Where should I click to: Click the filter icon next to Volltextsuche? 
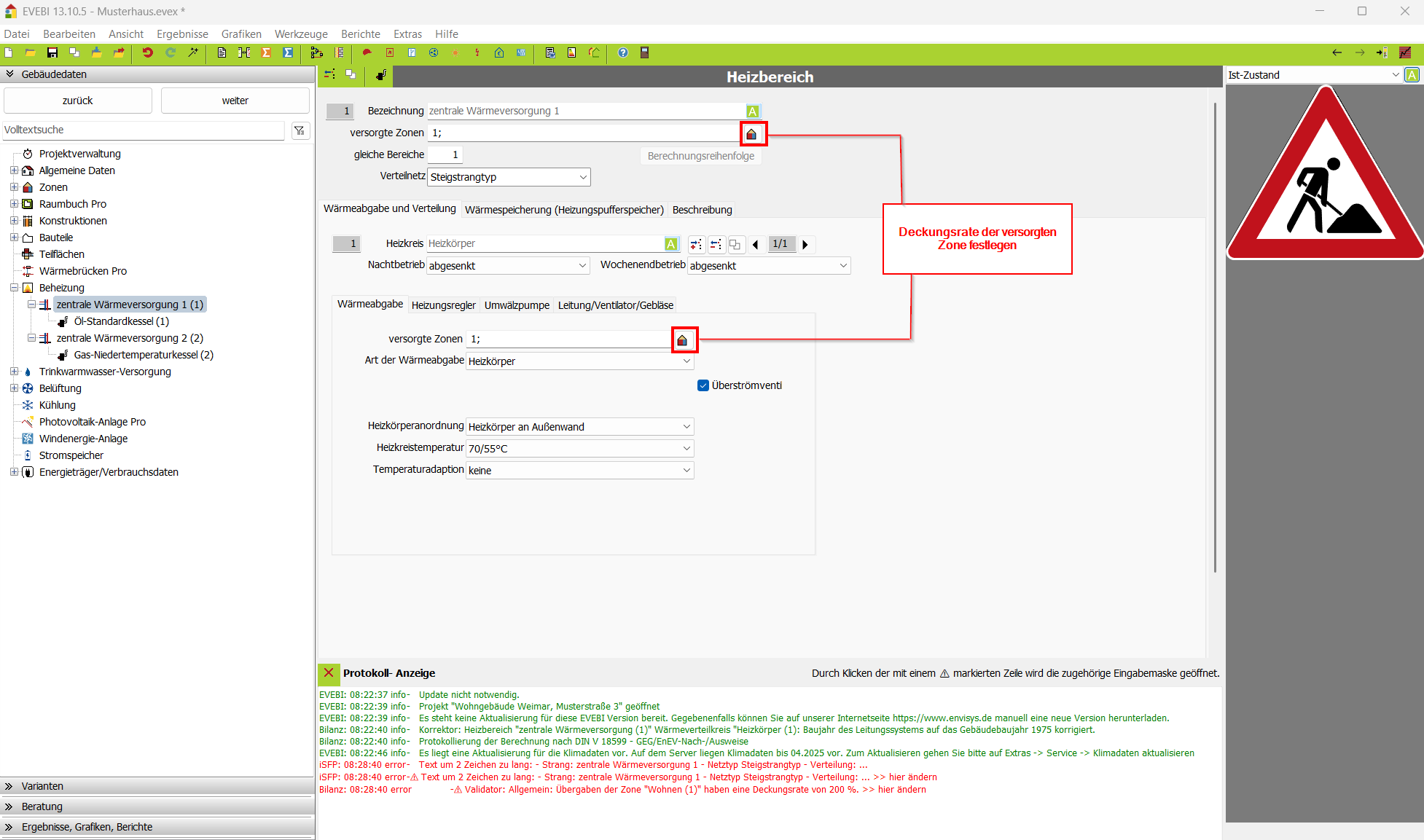tap(300, 130)
